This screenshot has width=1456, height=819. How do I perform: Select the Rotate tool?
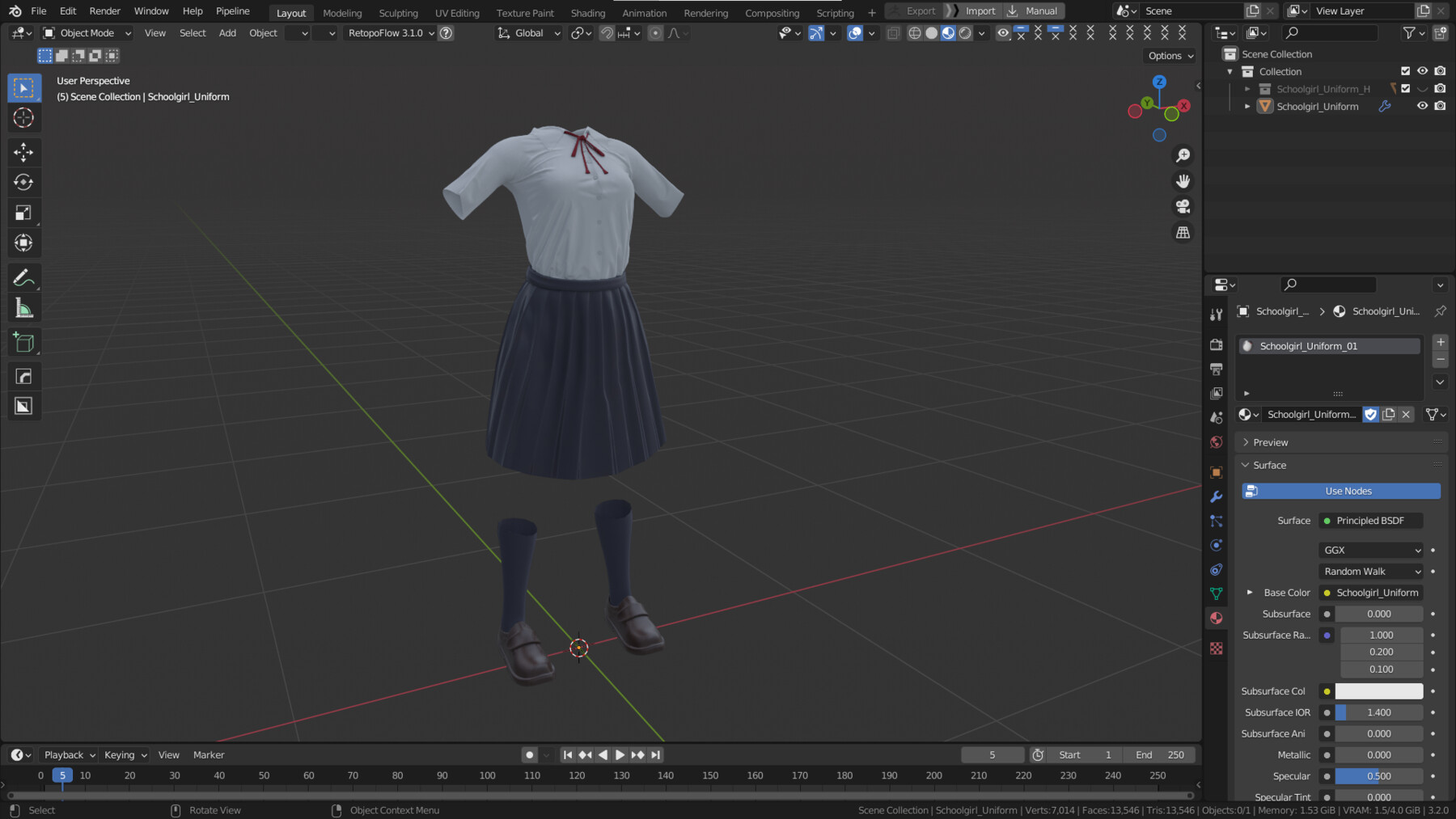pos(24,182)
